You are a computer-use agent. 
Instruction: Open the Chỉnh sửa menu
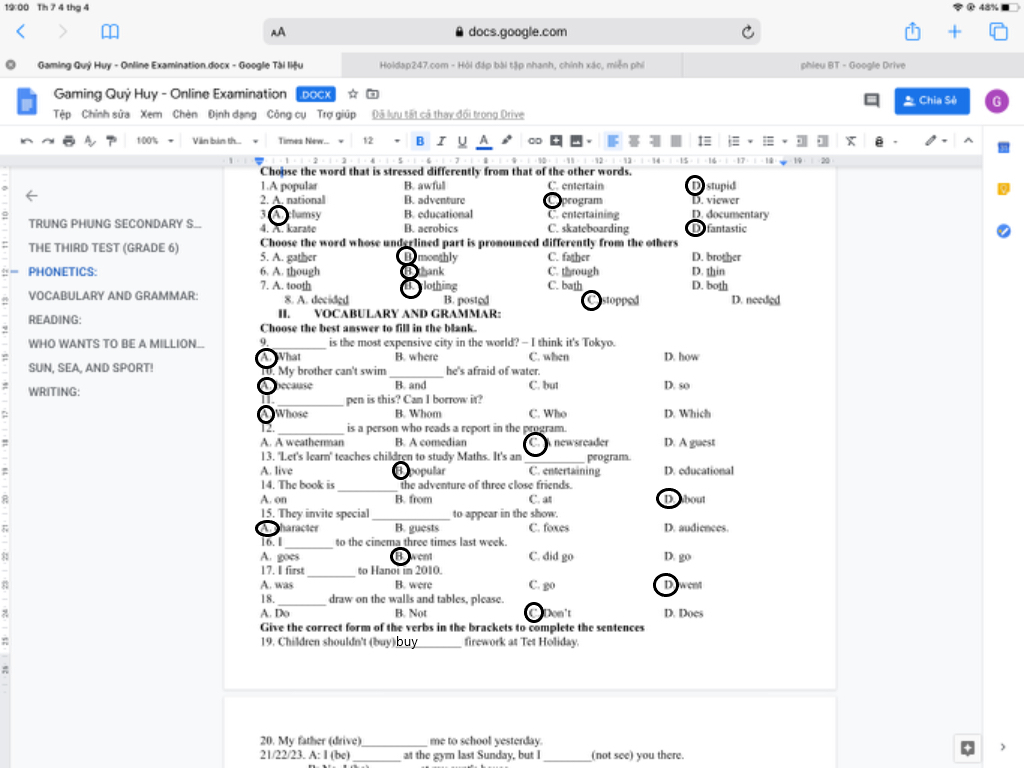[105, 114]
